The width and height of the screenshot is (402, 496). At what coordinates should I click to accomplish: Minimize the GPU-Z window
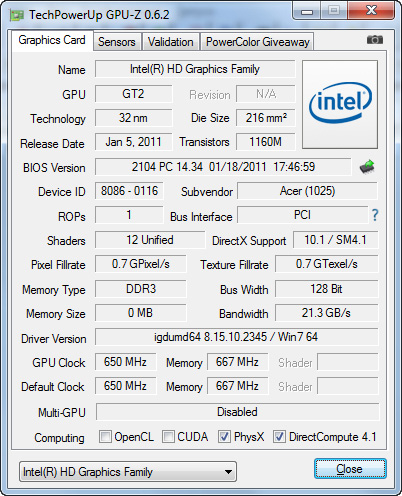tap(307, 11)
